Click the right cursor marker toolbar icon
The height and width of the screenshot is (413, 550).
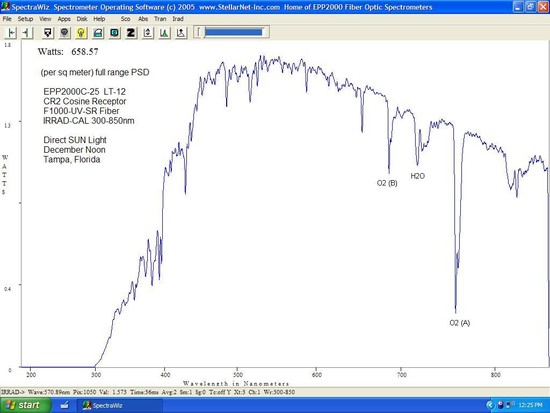pyautogui.click(x=27, y=33)
